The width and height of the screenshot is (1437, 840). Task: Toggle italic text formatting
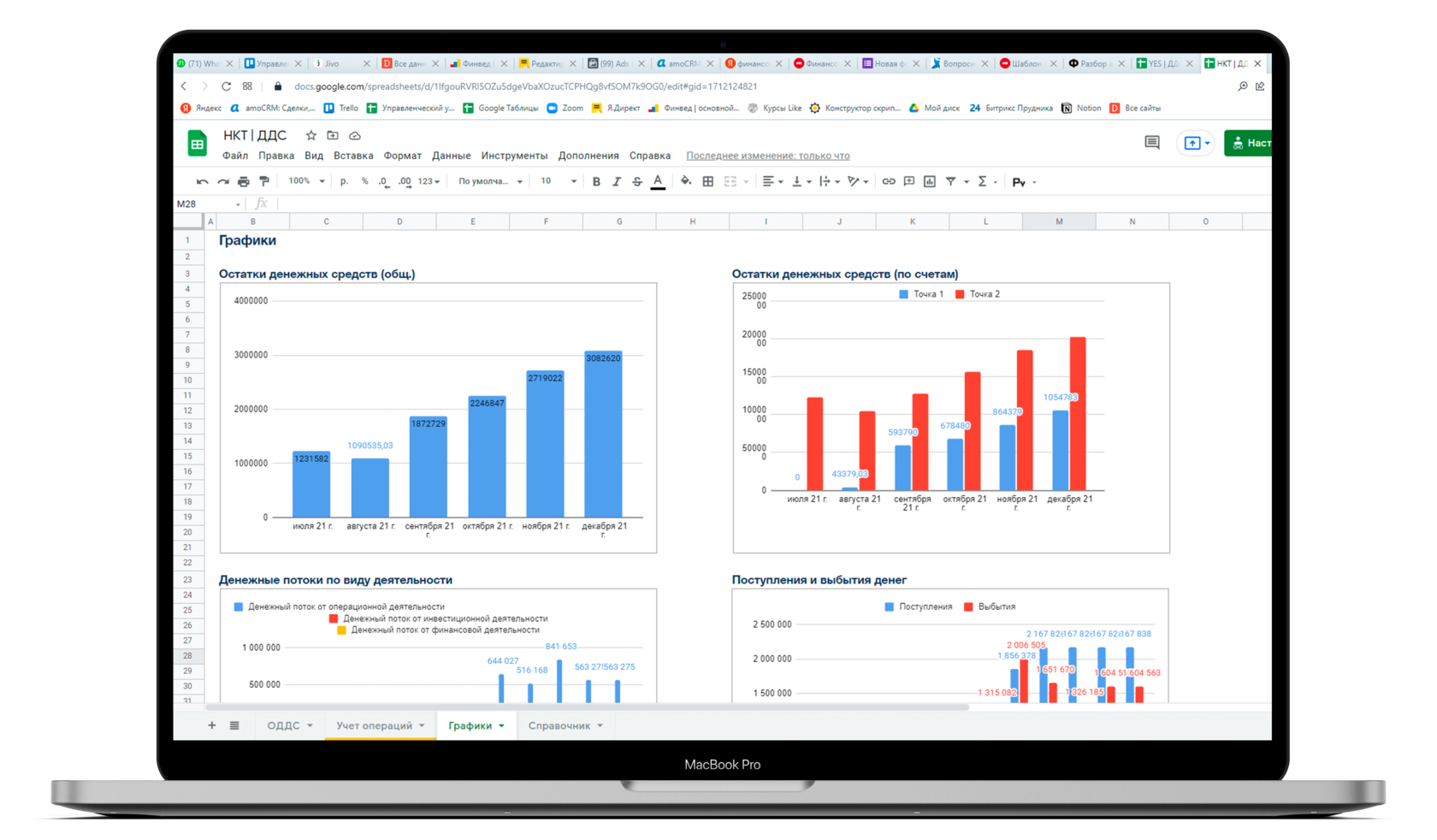617,181
